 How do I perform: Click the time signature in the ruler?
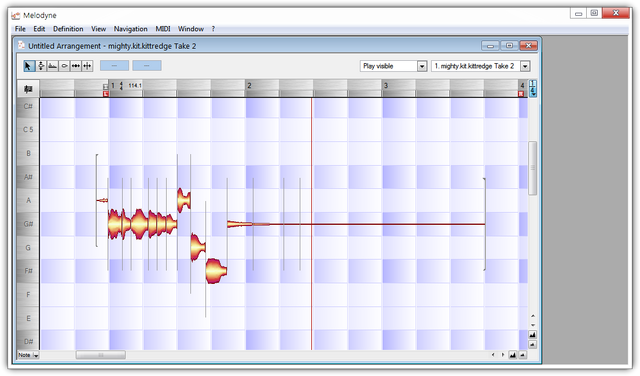pyautogui.click(x=121, y=86)
